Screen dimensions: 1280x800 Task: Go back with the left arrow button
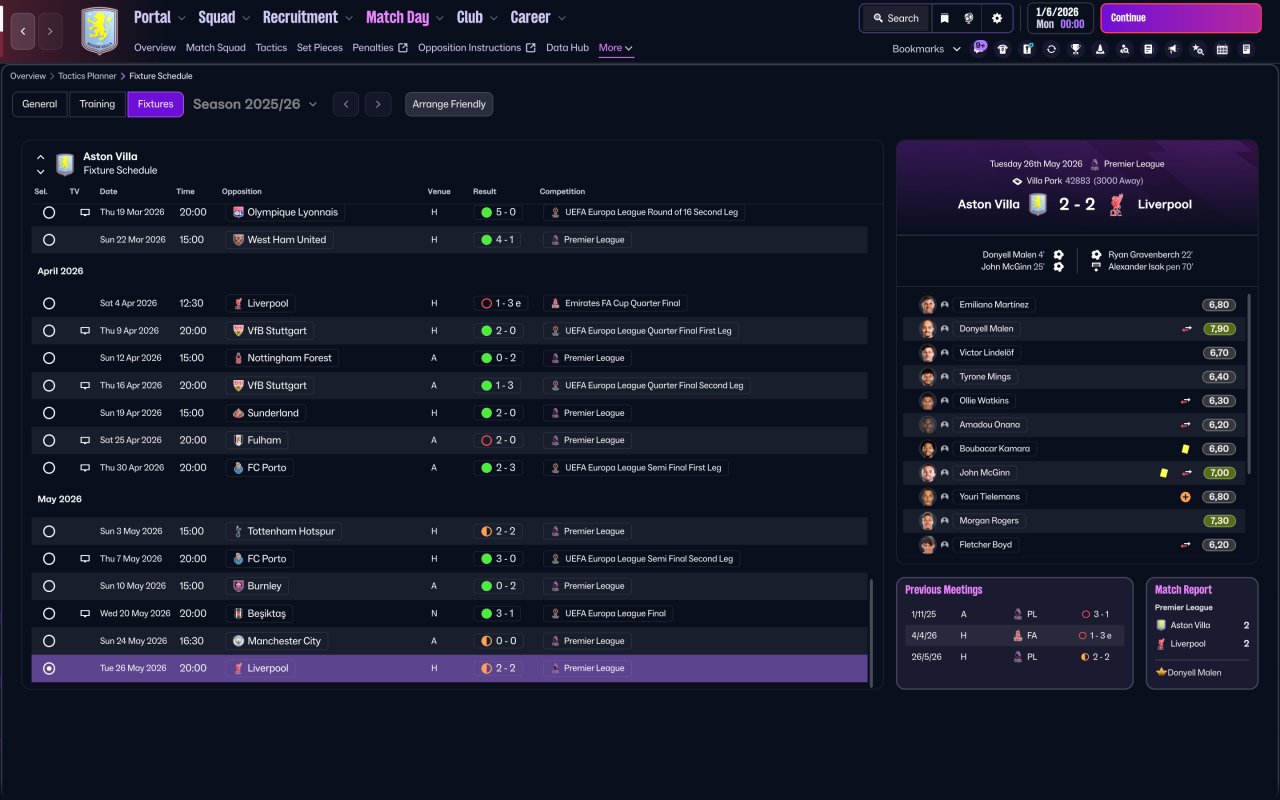pyautogui.click(x=23, y=31)
